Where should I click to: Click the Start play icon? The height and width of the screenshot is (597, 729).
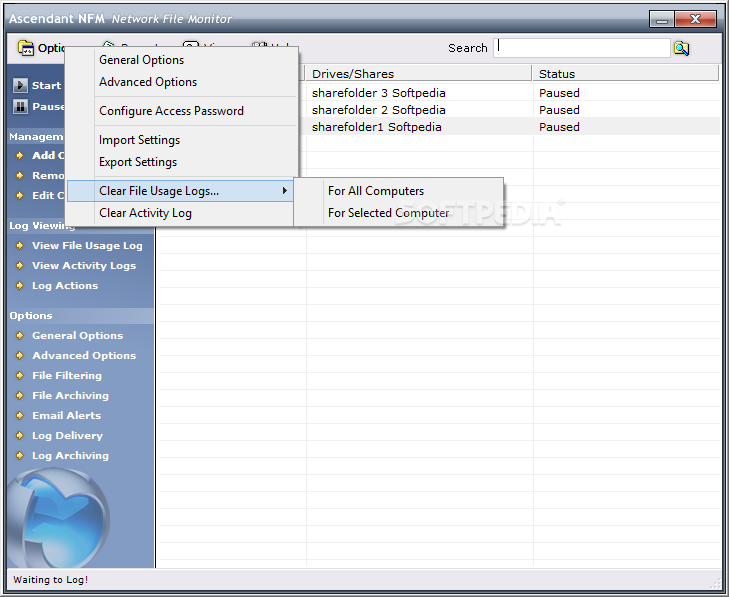coord(20,86)
